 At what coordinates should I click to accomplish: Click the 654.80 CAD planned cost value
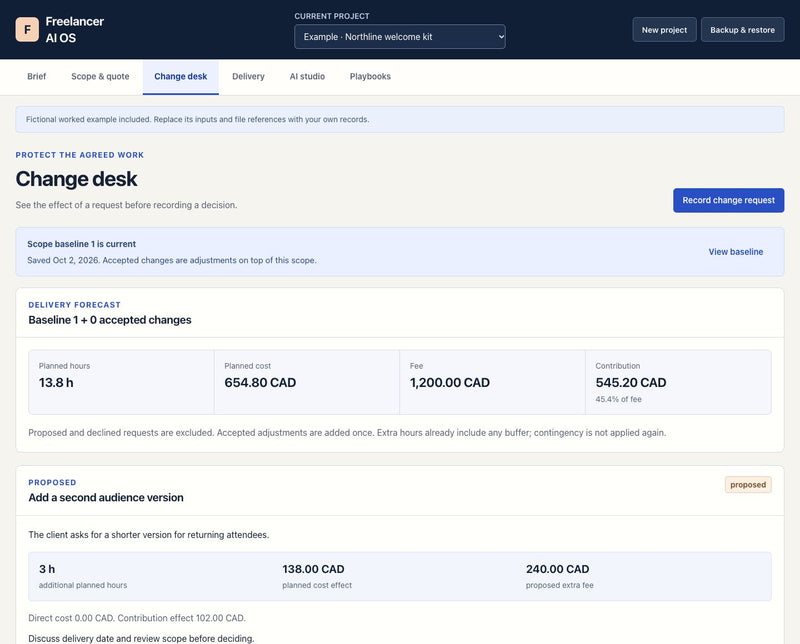260,383
